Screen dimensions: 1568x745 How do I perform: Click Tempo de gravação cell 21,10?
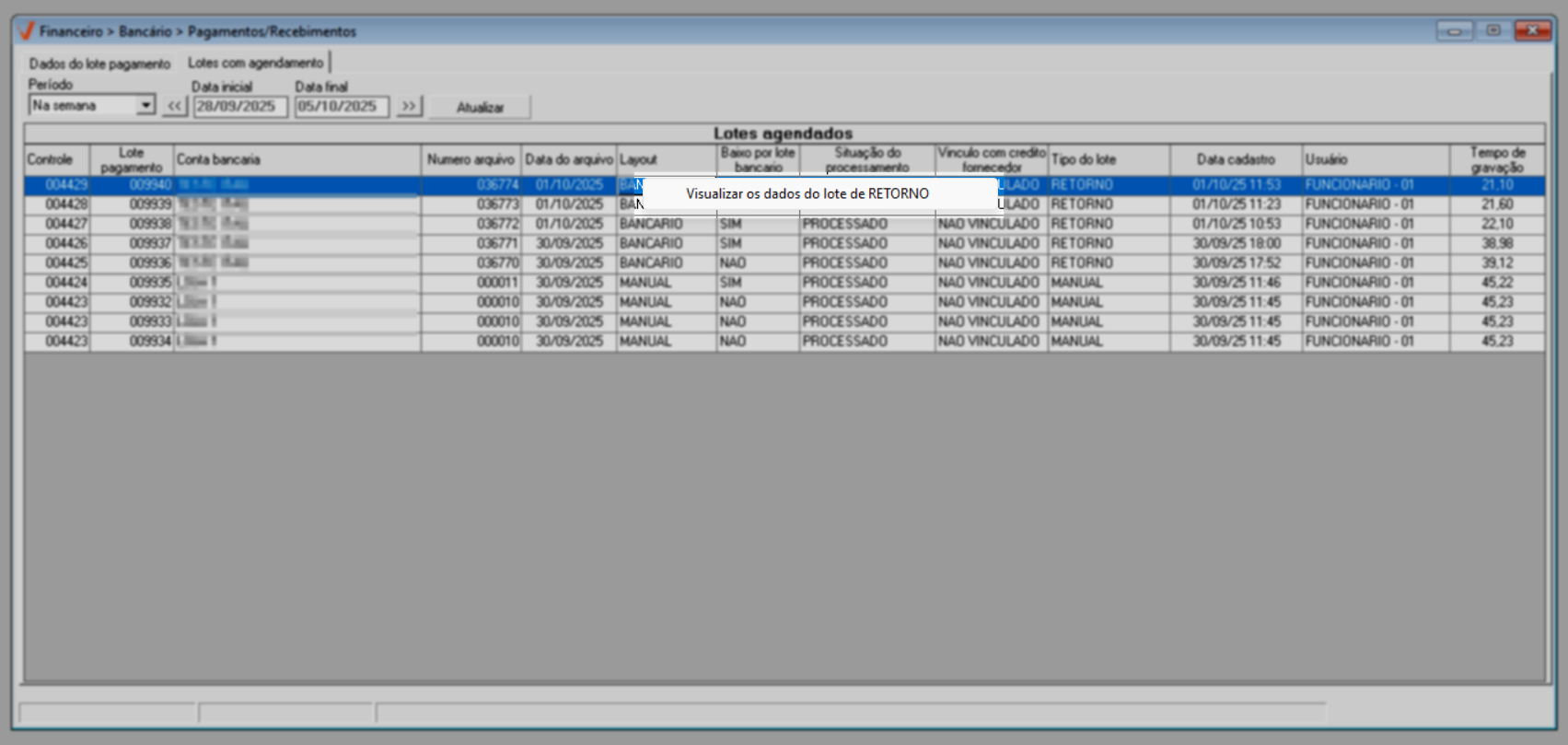point(1497,185)
